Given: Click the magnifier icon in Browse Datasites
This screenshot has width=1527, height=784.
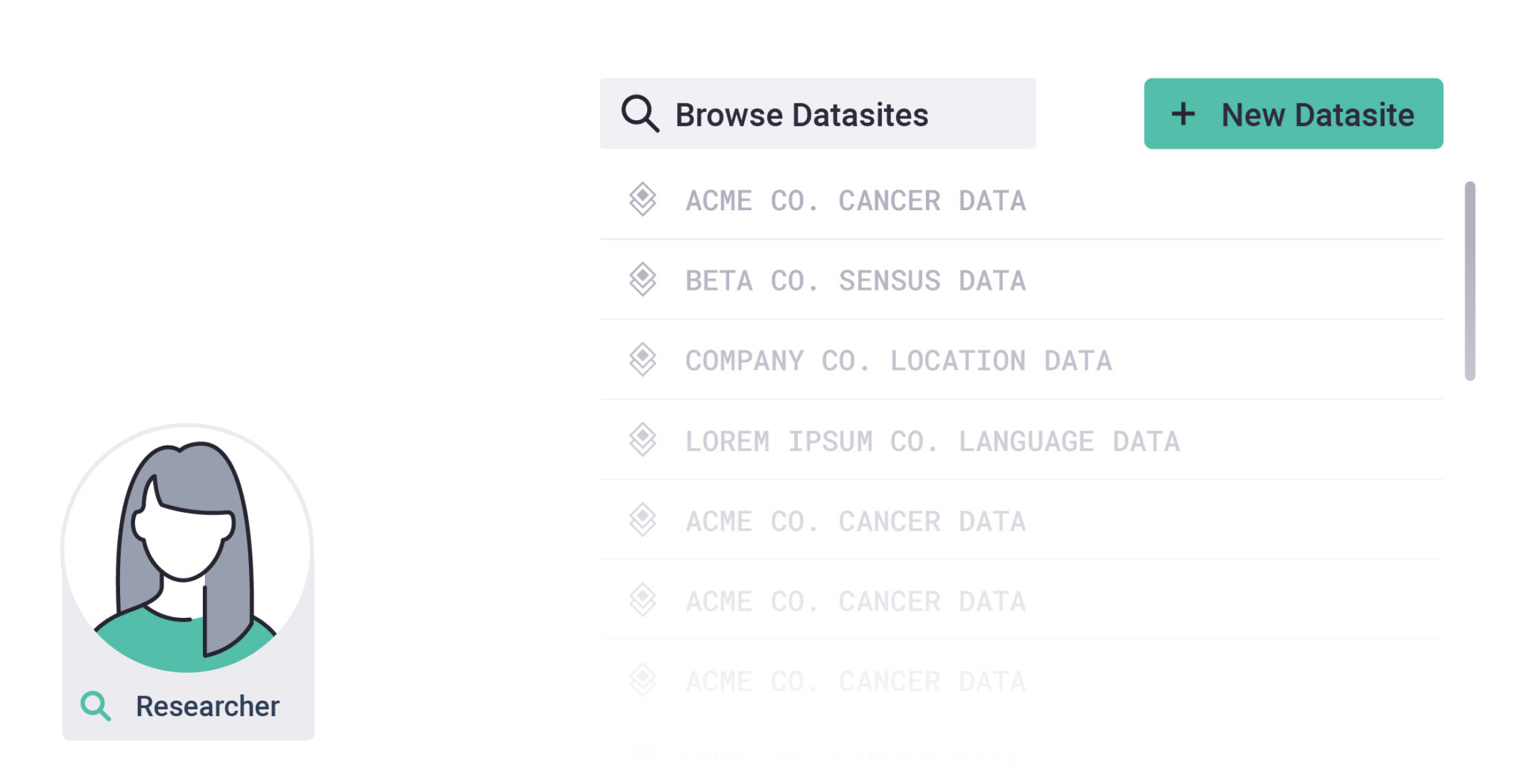Looking at the screenshot, I should click(640, 114).
